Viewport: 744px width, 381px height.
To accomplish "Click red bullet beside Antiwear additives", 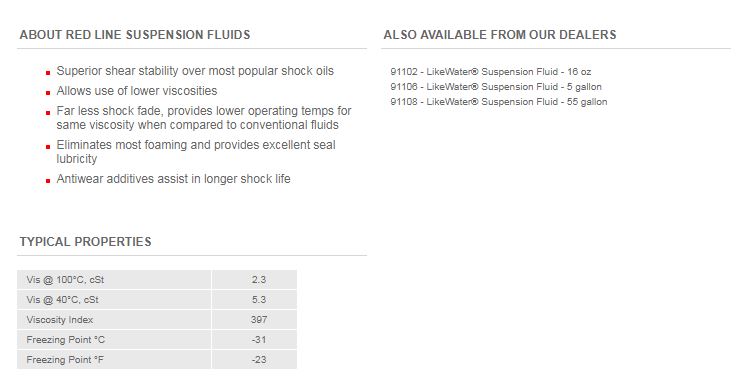I will pyautogui.click(x=48, y=181).
